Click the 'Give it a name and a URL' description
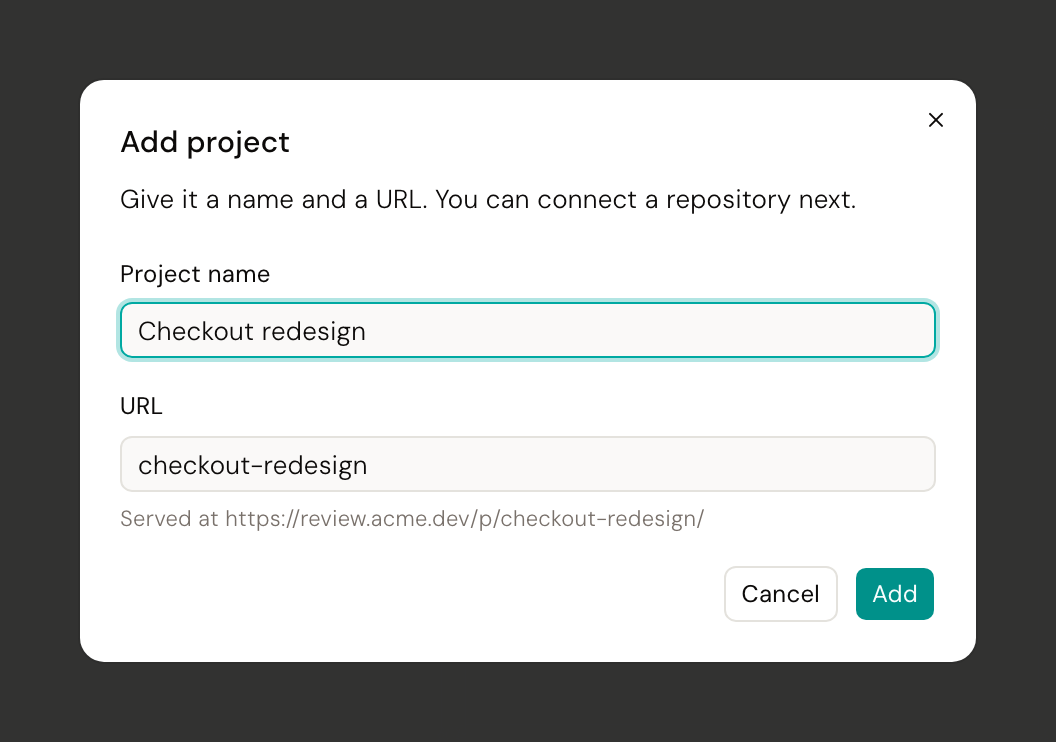This screenshot has width=1056, height=742. point(488,200)
